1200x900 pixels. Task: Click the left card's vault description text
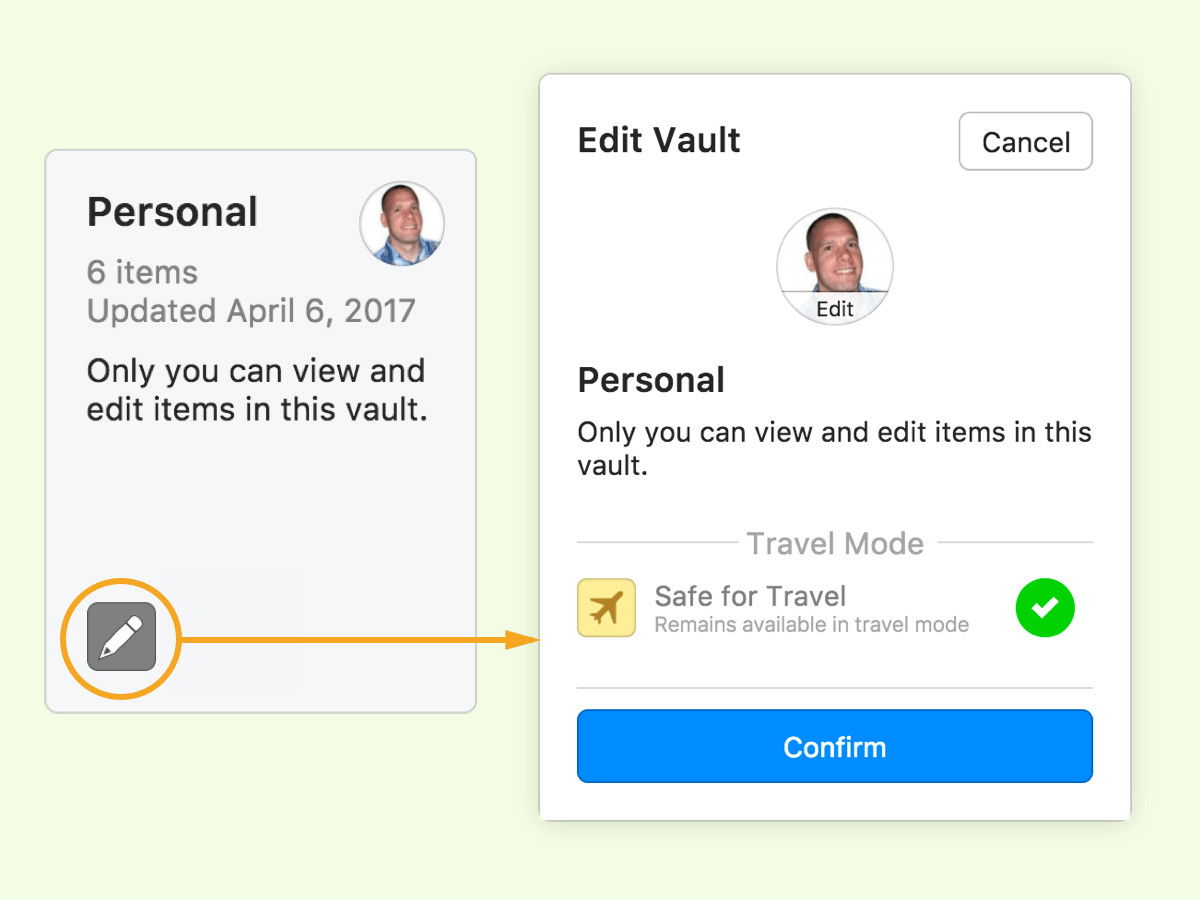pyautogui.click(x=257, y=390)
